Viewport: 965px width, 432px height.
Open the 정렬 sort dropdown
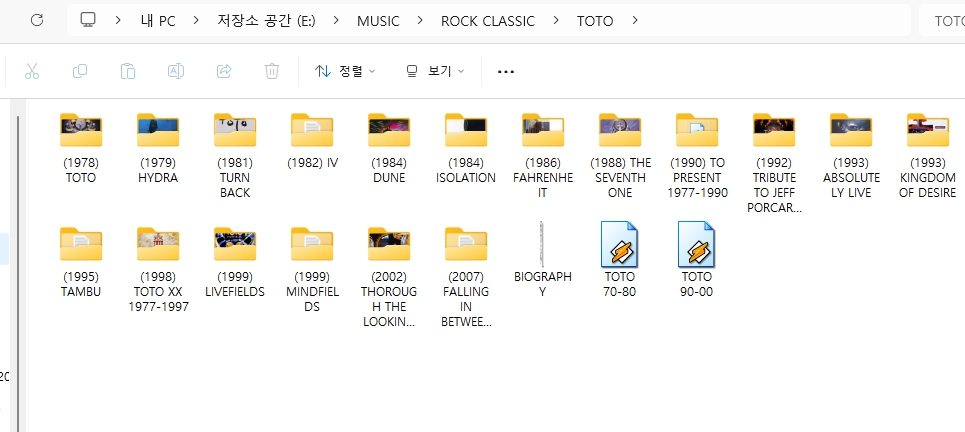(x=345, y=71)
